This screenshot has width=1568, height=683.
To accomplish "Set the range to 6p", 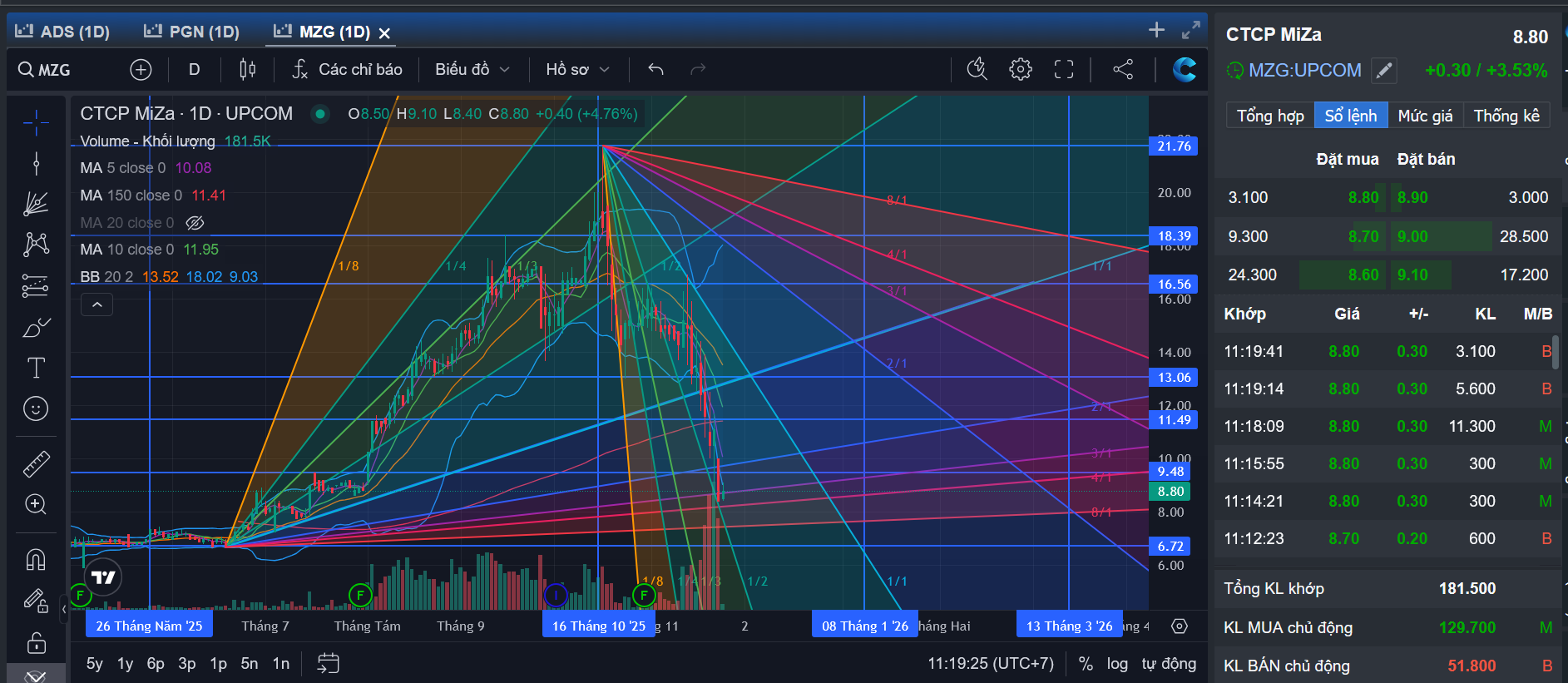I will (156, 664).
